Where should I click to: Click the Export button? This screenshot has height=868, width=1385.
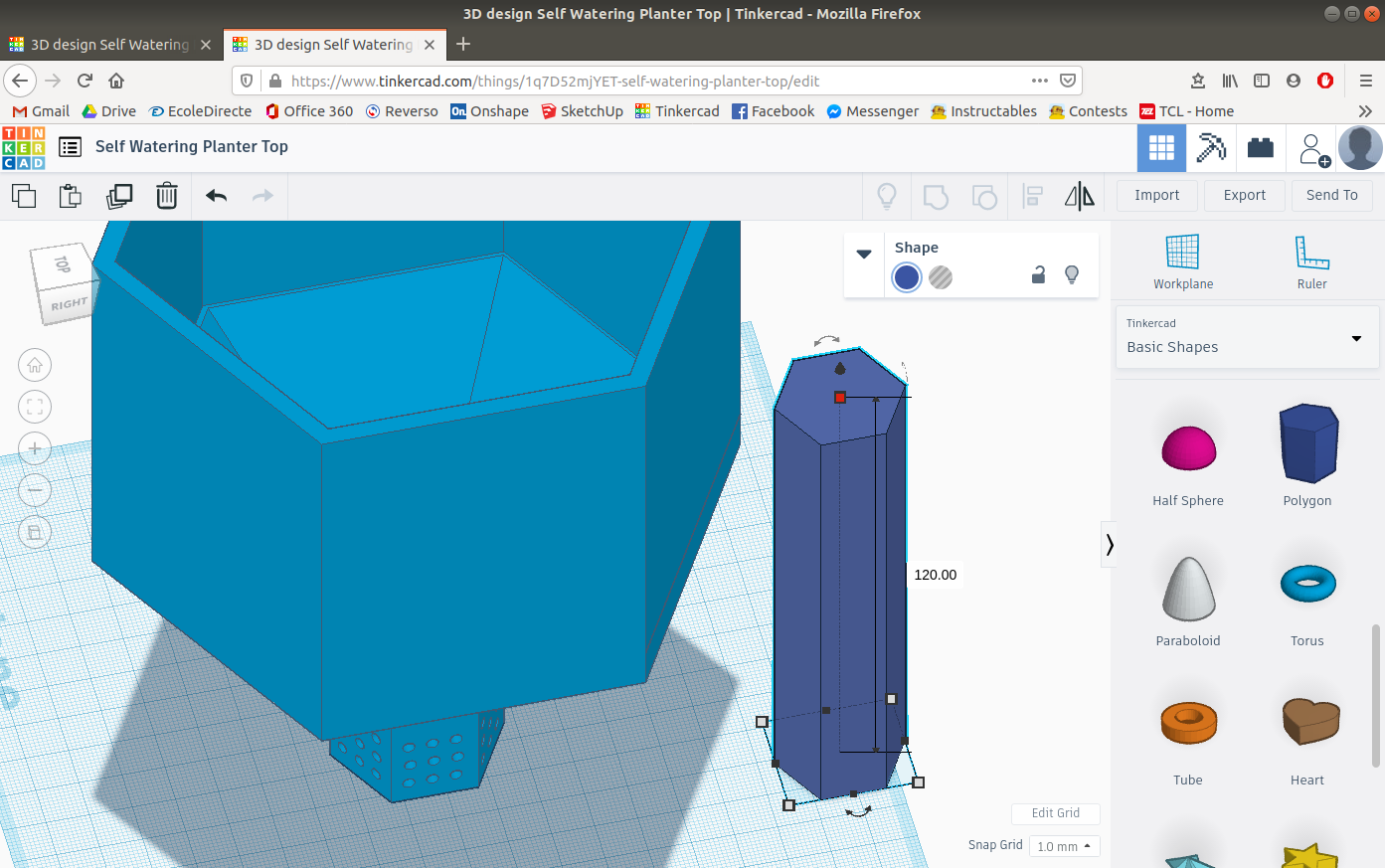point(1244,195)
